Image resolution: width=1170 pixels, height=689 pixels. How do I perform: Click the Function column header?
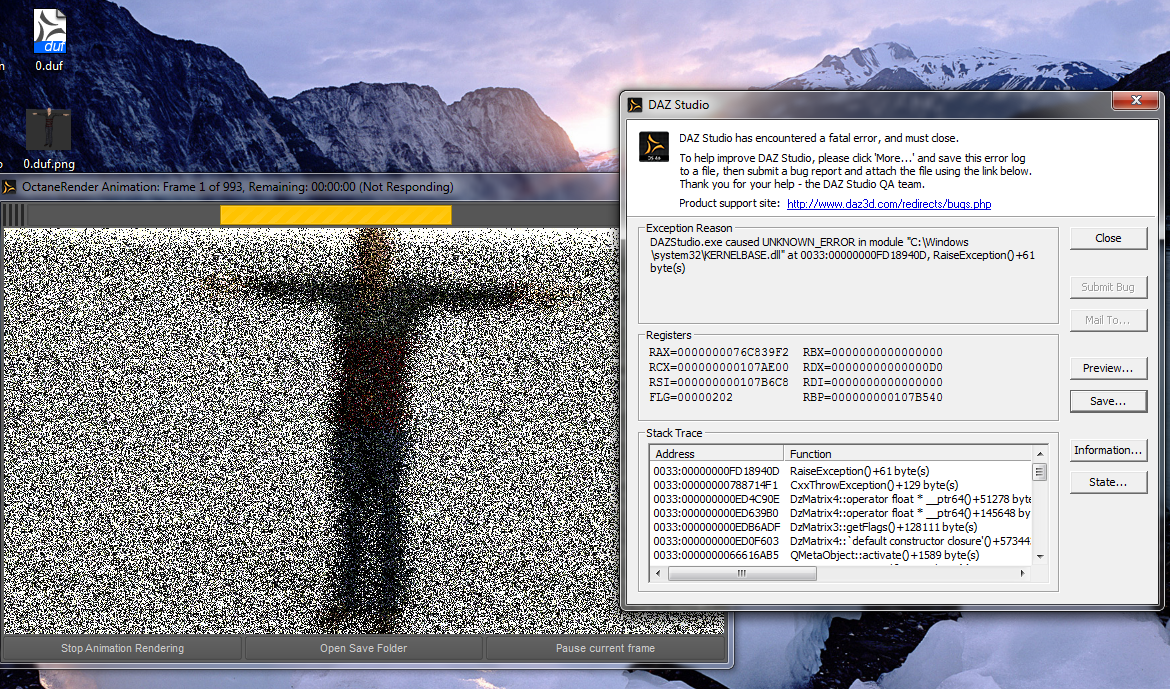tap(908, 454)
